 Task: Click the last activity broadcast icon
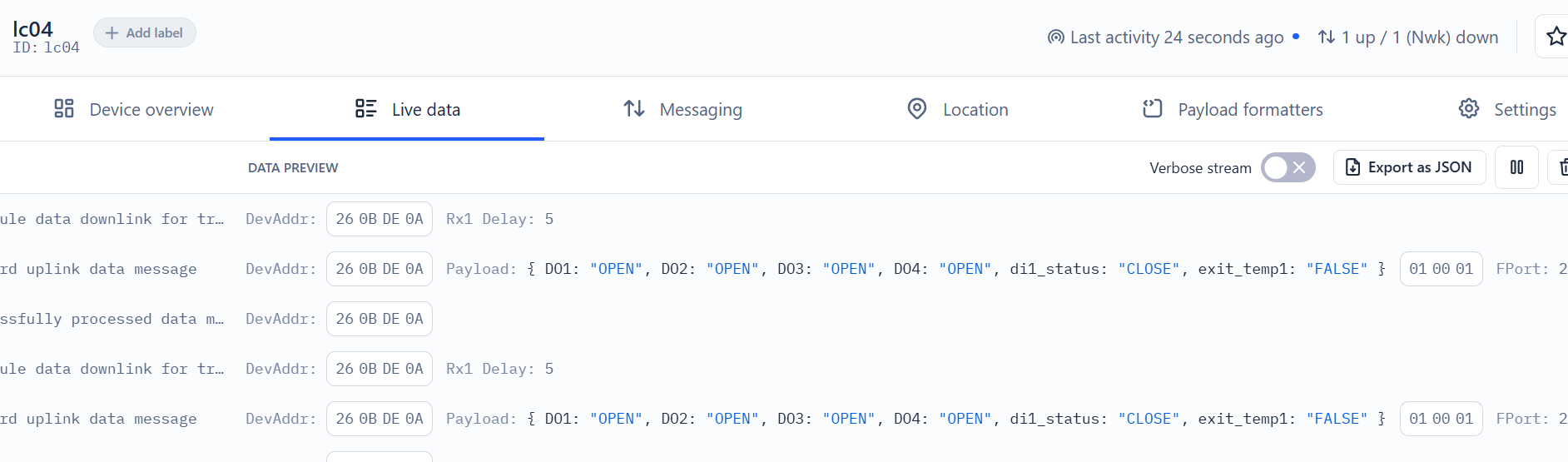pos(1056,37)
